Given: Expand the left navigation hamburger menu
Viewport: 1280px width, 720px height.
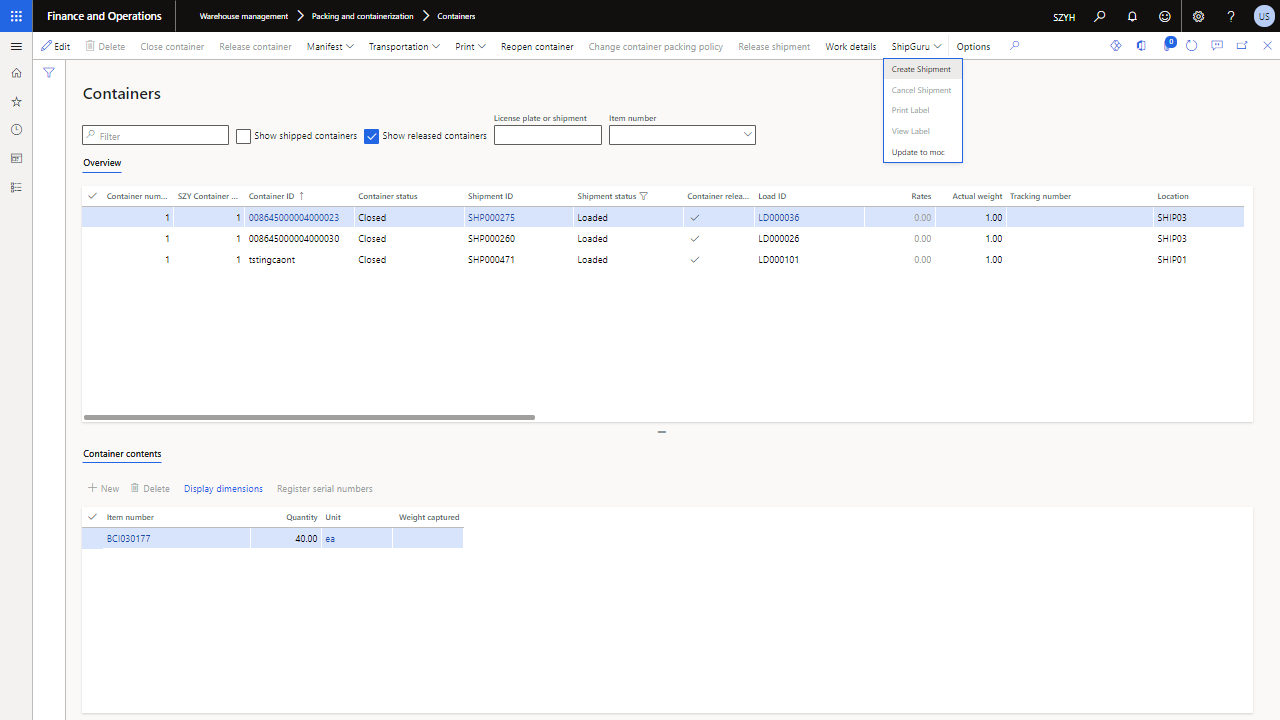Looking at the screenshot, I should click(16, 47).
